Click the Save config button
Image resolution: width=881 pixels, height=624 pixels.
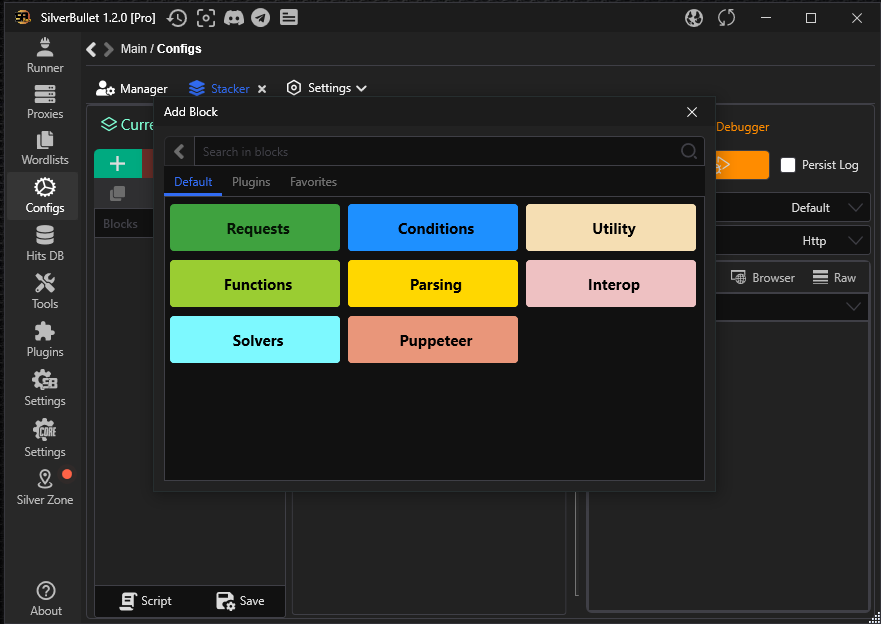240,601
